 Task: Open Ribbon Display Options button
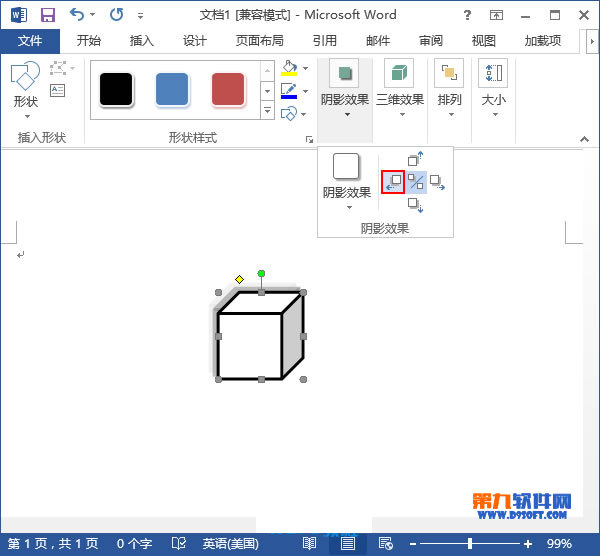[496, 15]
